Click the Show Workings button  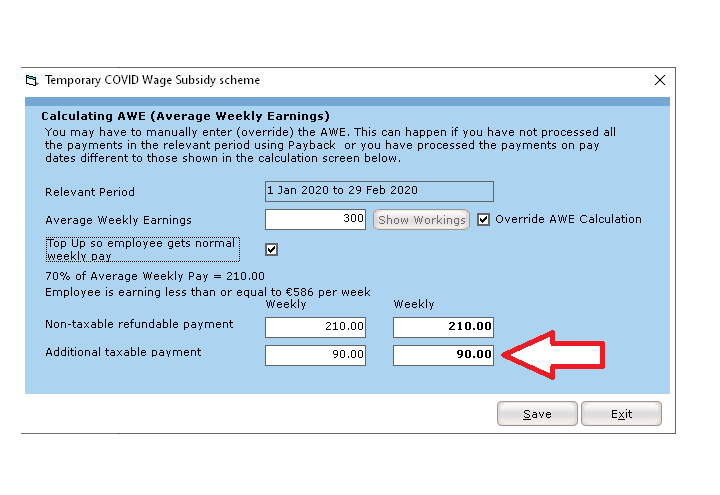pyautogui.click(x=421, y=220)
